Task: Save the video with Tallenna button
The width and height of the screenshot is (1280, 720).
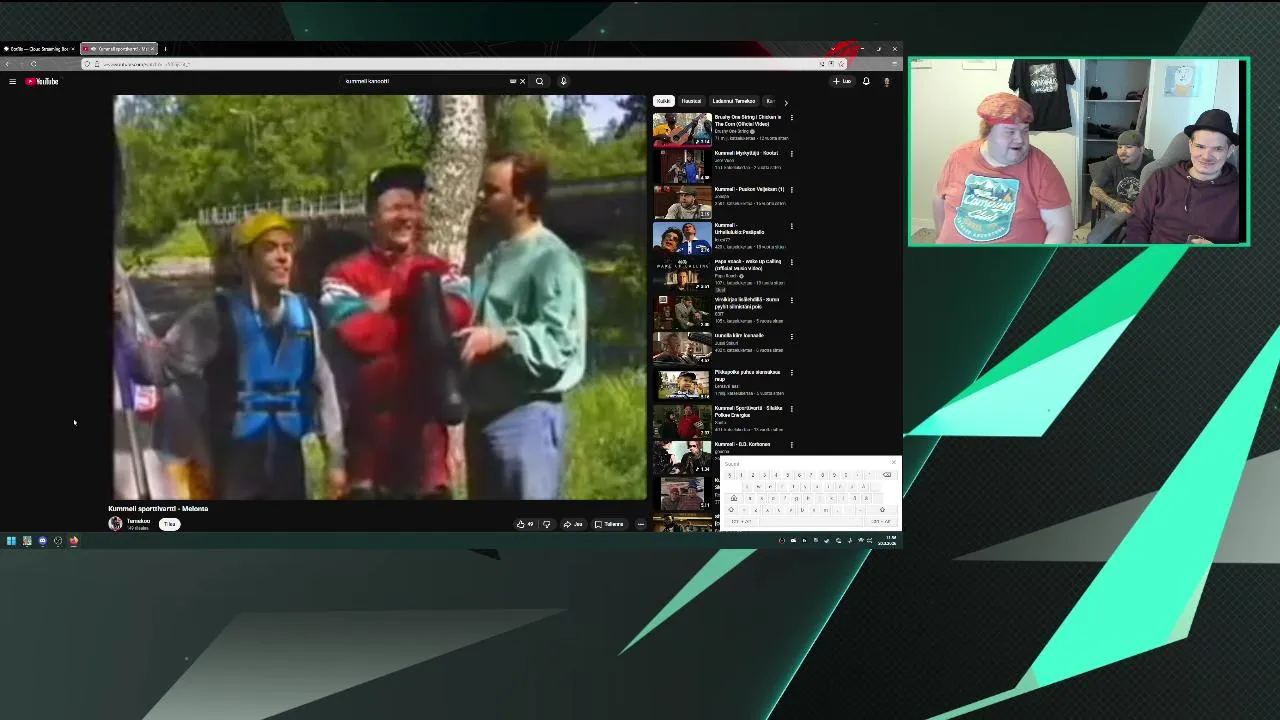Action: pos(609,524)
